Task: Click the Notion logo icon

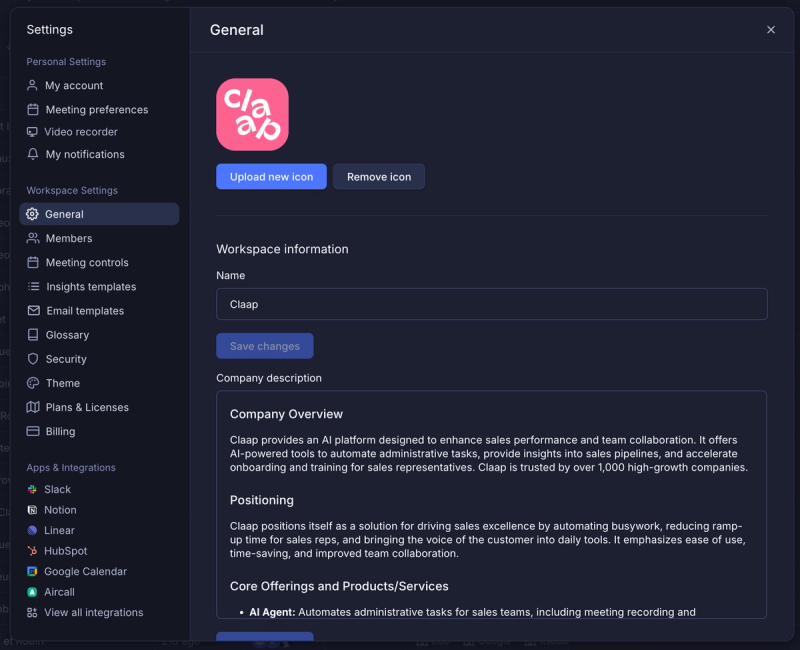Action: 32,510
